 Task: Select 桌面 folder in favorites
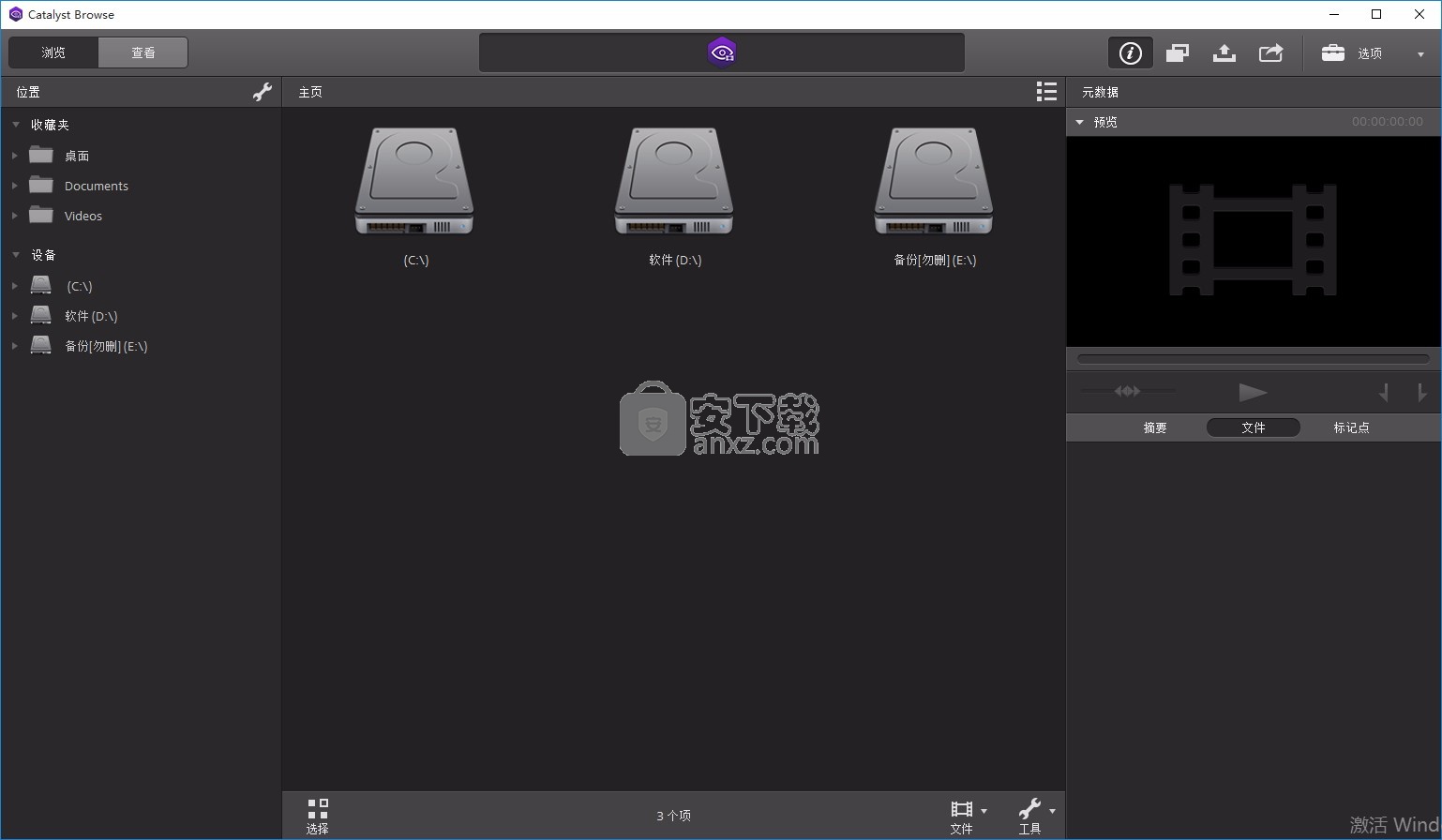pos(77,156)
